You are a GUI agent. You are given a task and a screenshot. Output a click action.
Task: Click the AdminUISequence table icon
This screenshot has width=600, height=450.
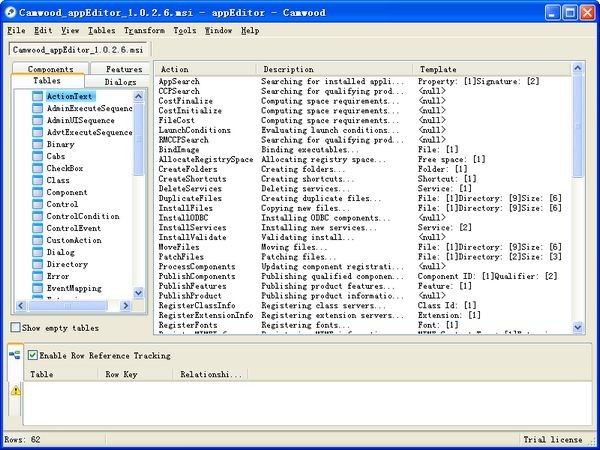37,121
